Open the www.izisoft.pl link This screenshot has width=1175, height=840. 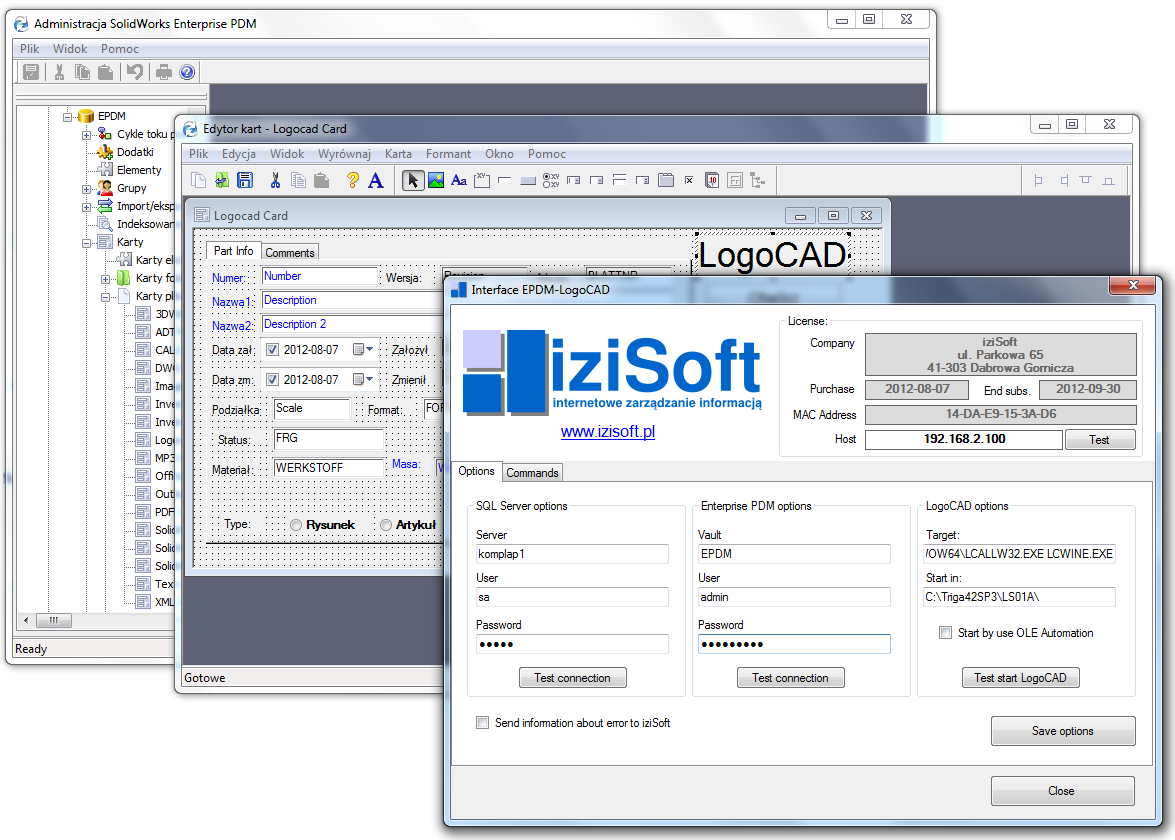[608, 432]
